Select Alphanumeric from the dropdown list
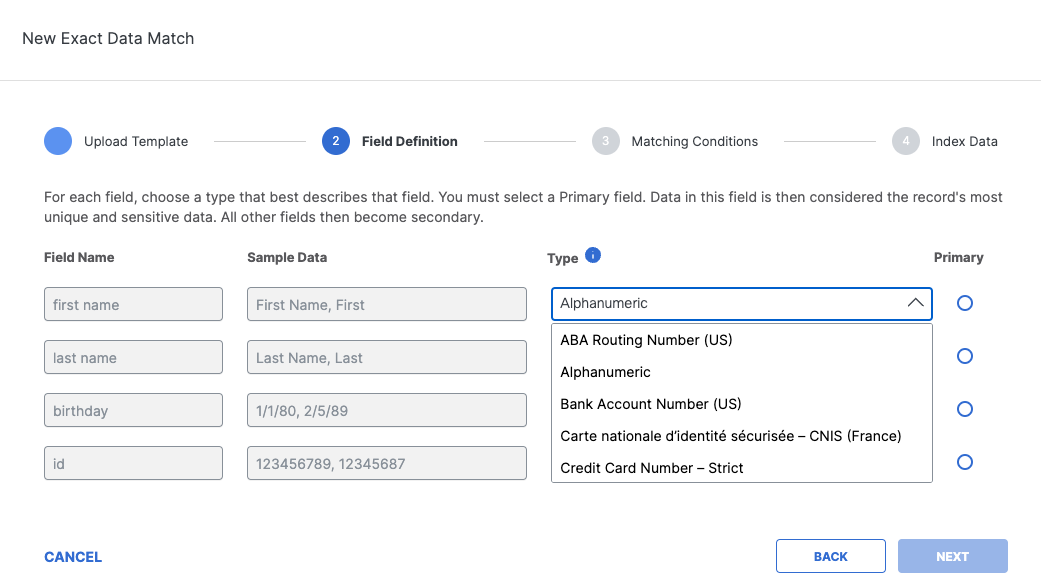 pyautogui.click(x=605, y=372)
